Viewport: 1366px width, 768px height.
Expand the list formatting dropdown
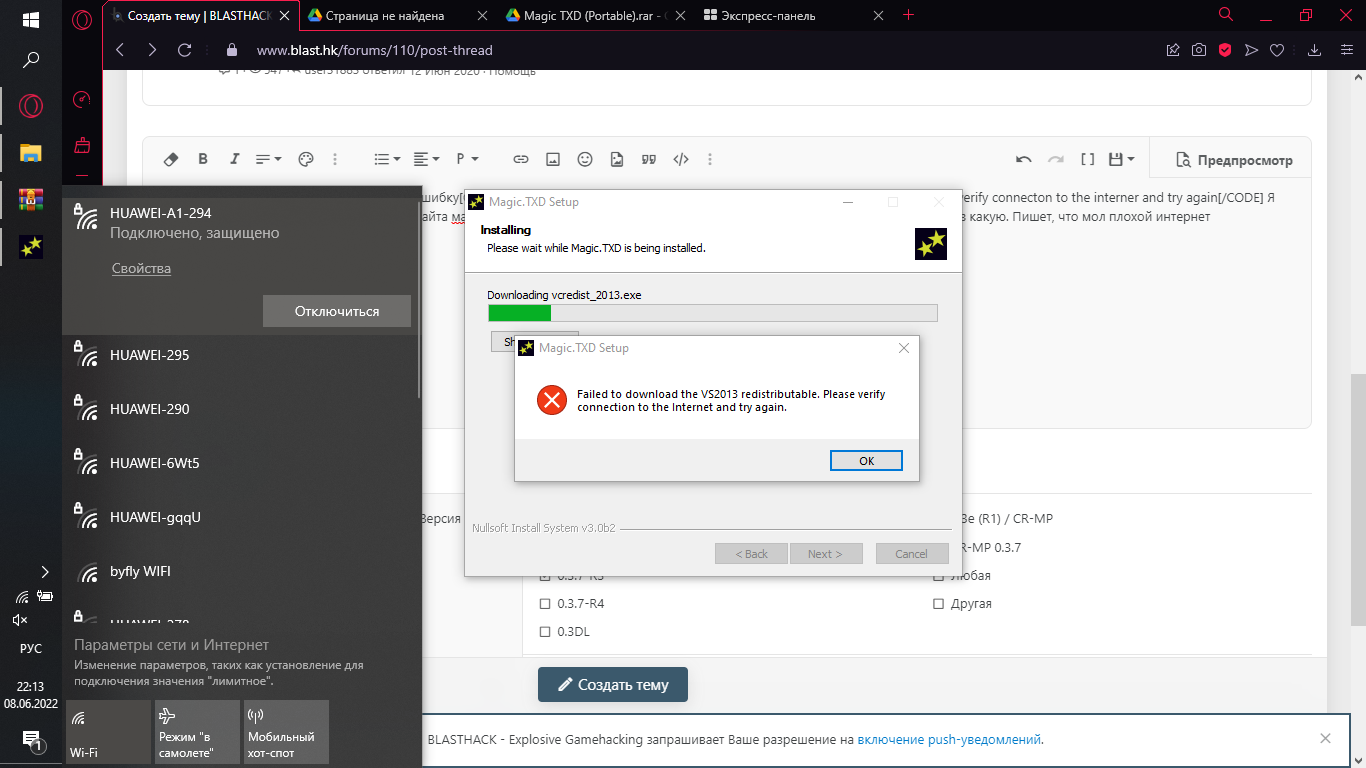tap(387, 159)
